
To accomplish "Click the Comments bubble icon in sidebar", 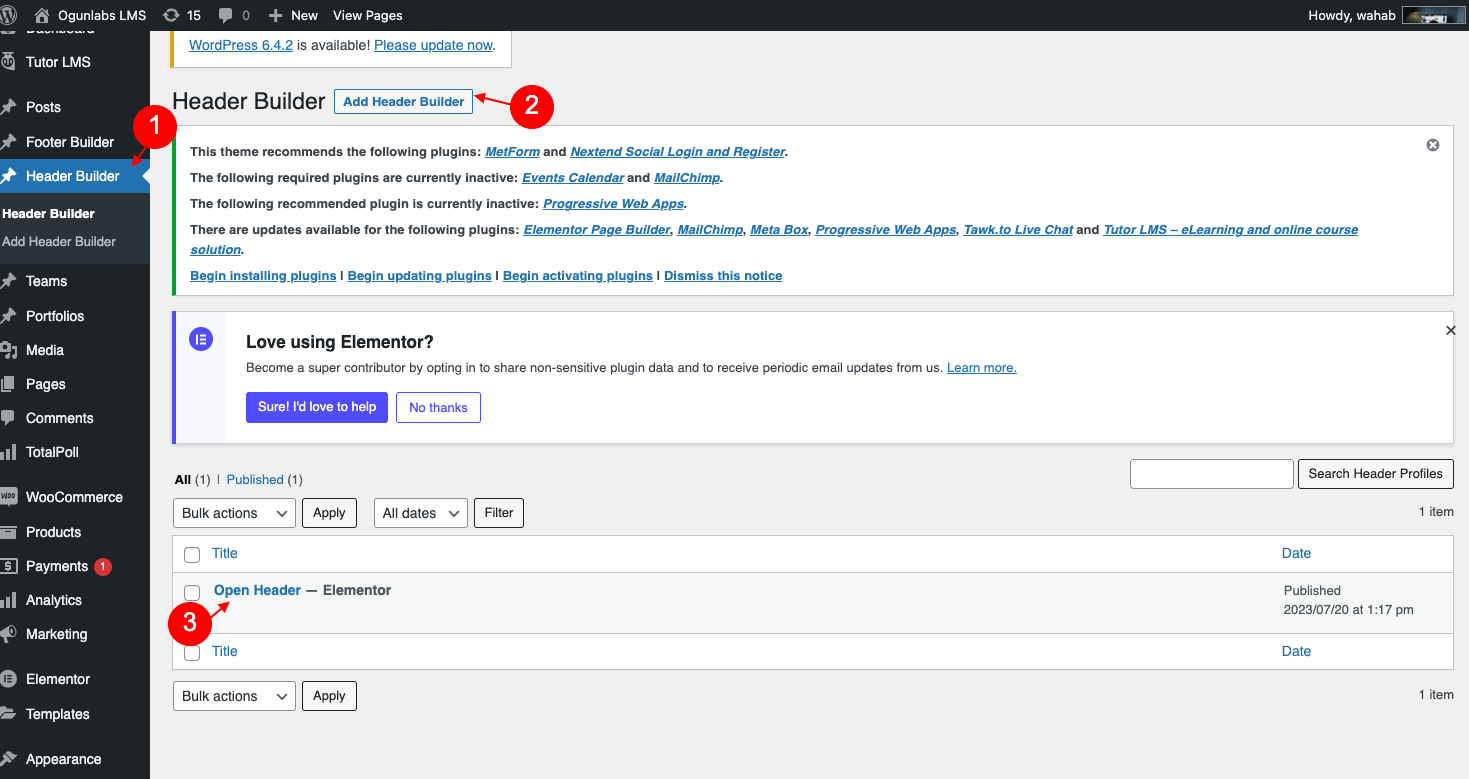I will 9,418.
